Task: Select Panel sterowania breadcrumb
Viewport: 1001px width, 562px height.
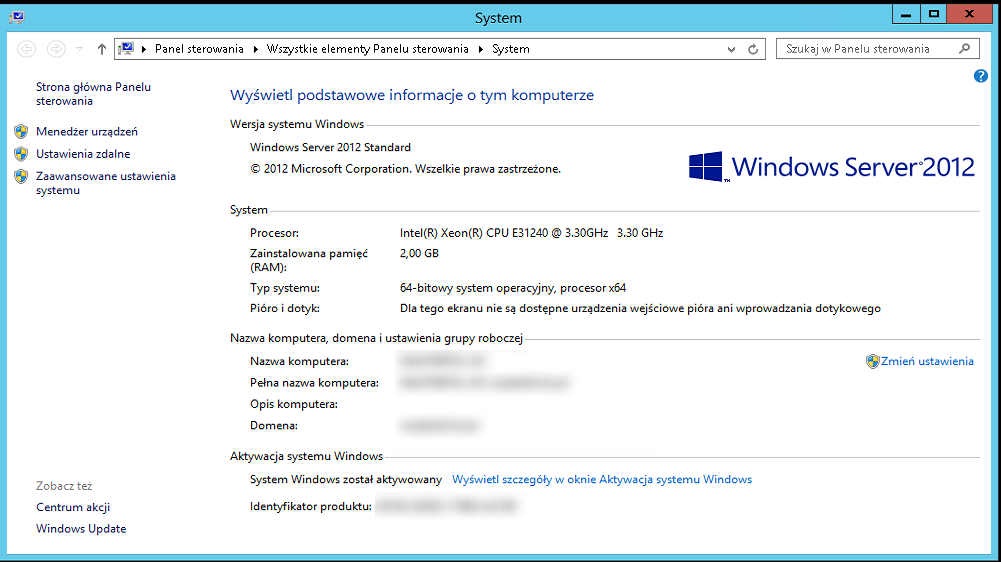Action: [x=199, y=49]
